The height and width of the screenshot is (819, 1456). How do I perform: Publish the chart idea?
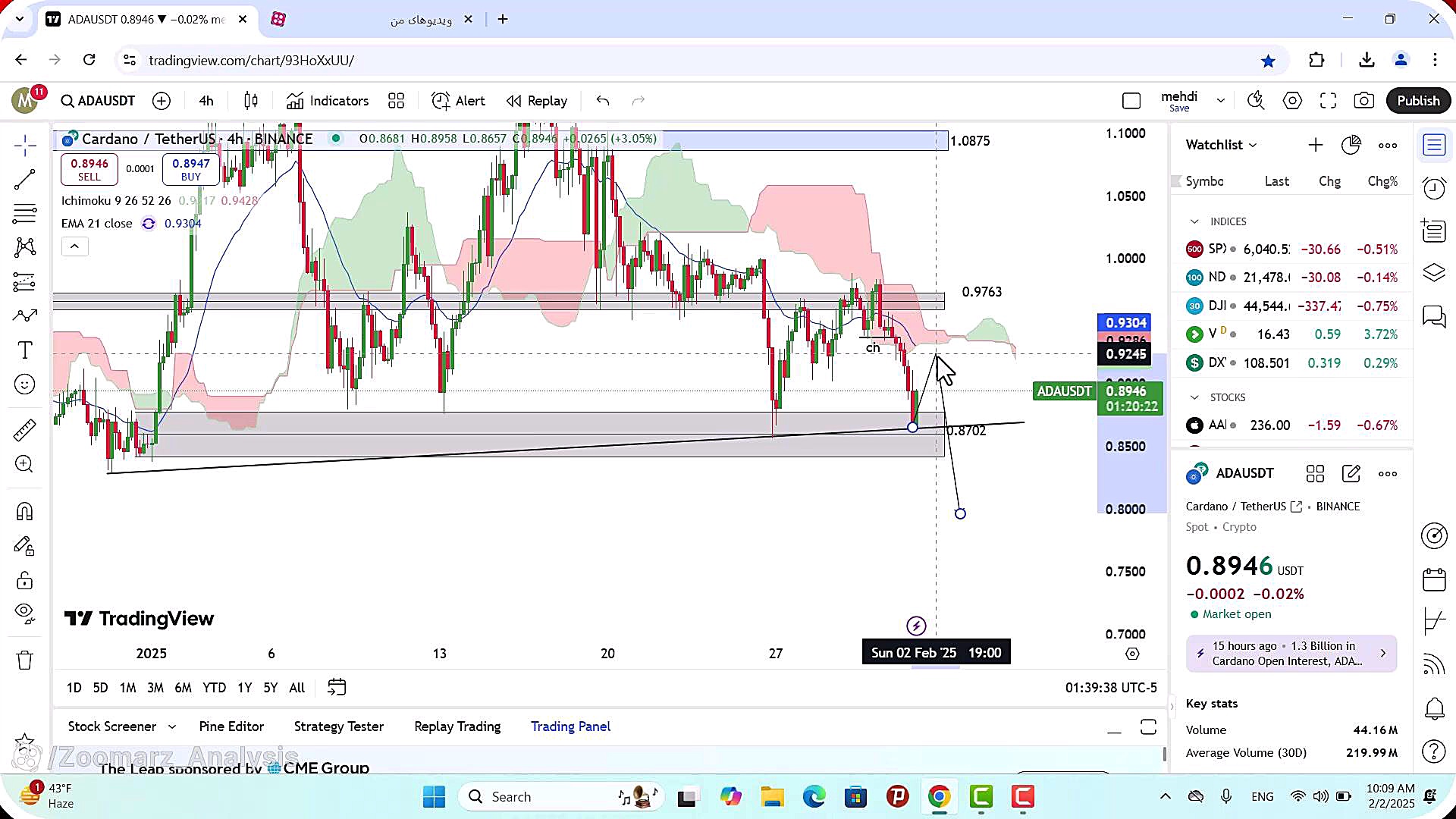pyautogui.click(x=1418, y=101)
